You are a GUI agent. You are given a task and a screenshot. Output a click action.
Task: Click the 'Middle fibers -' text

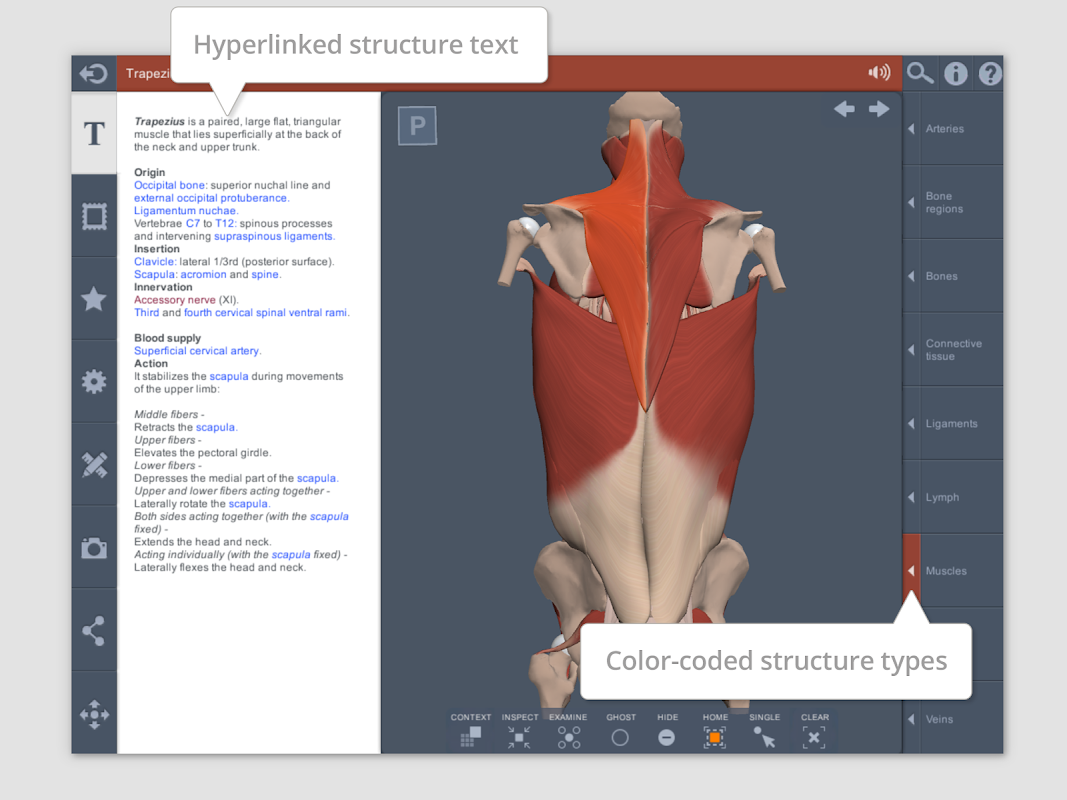coord(169,414)
